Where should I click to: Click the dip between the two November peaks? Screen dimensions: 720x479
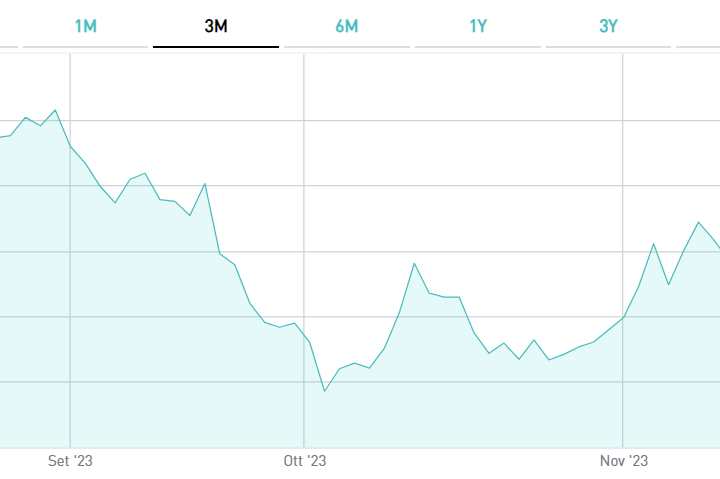pyautogui.click(x=668, y=285)
